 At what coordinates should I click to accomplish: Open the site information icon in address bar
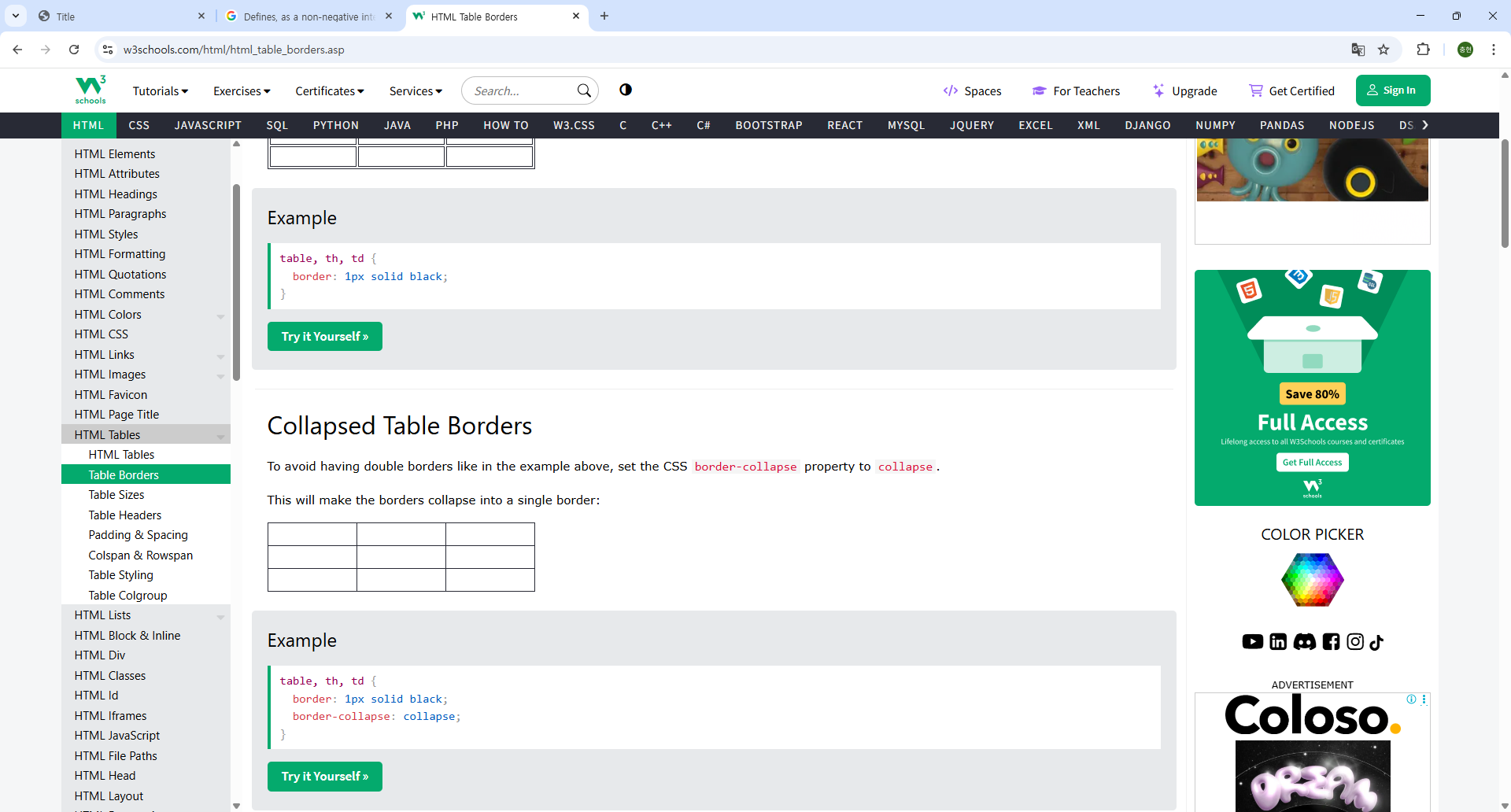[108, 50]
